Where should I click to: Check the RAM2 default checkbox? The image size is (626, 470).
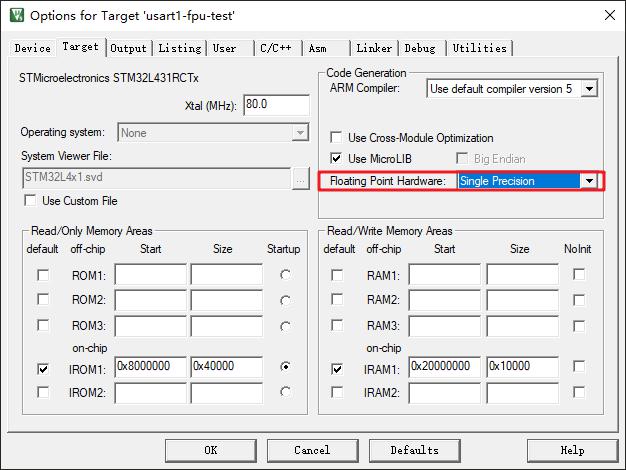click(x=337, y=299)
